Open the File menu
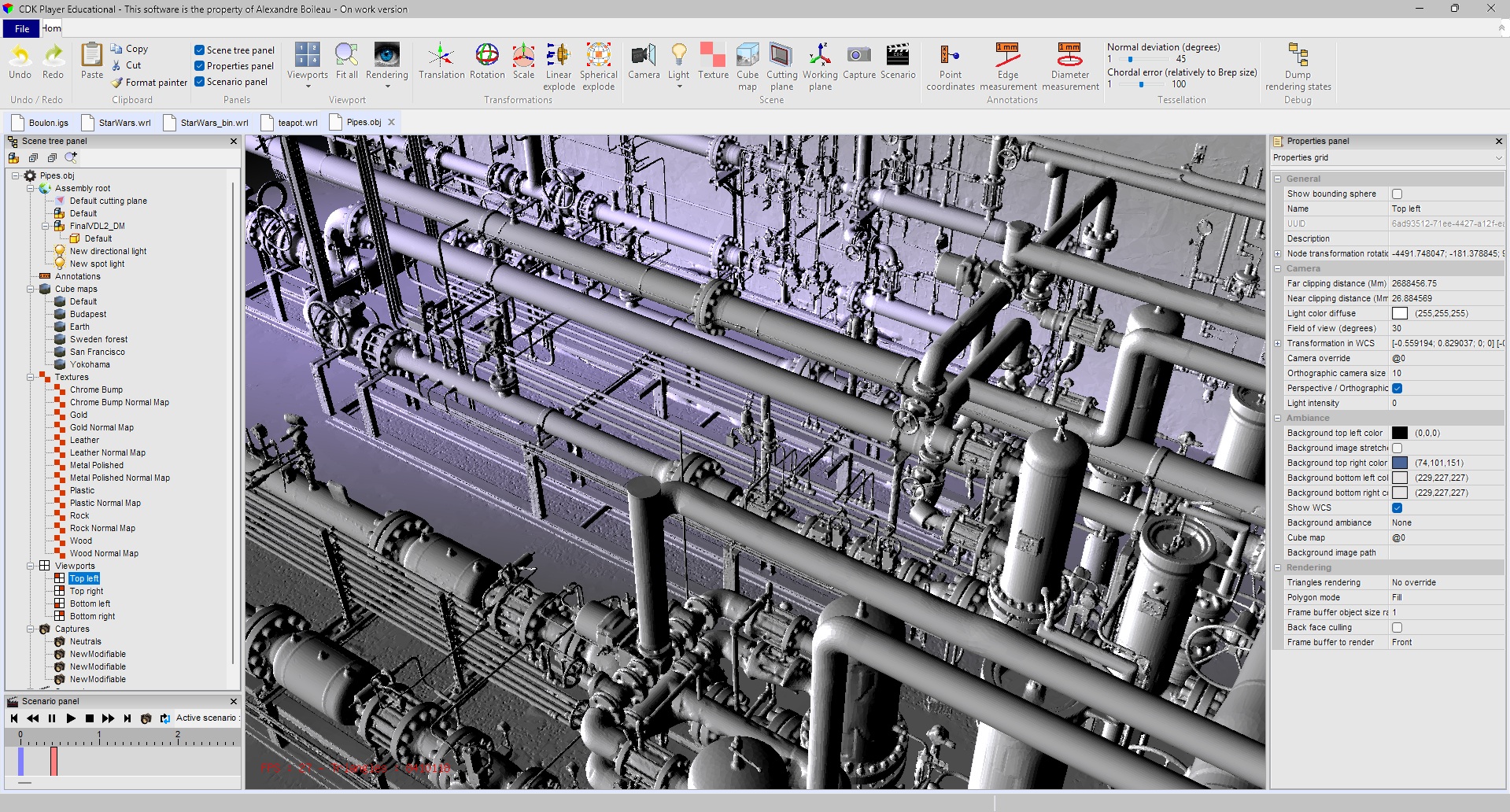The image size is (1510, 812). 21,28
